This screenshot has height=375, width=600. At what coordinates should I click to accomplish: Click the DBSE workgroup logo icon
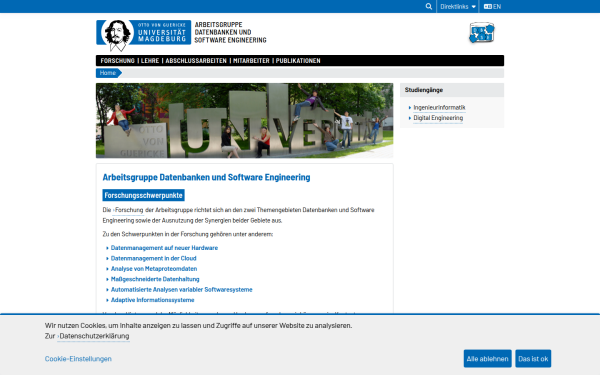482,33
